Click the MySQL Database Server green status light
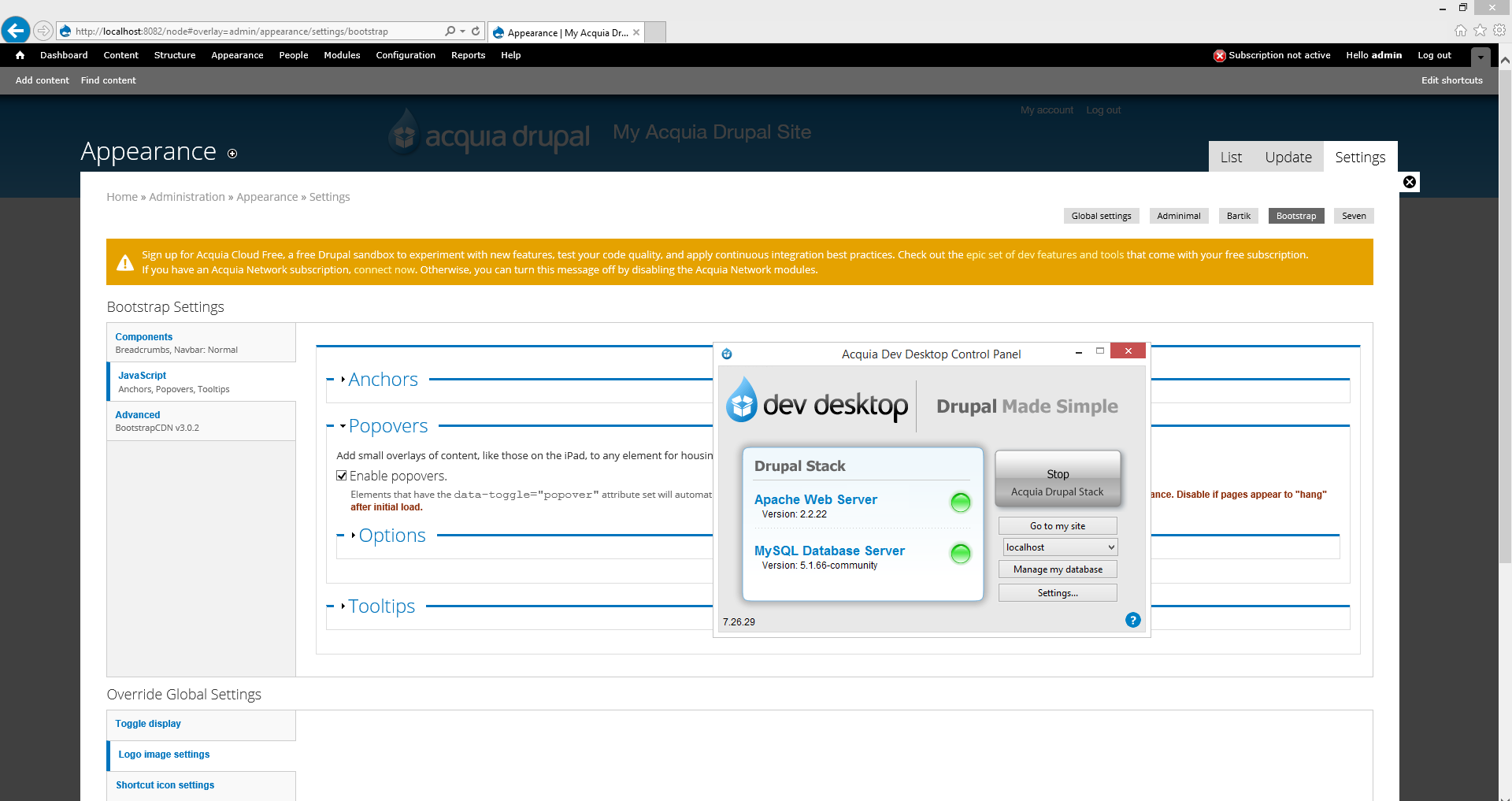This screenshot has height=801, width=1512. pos(961,554)
